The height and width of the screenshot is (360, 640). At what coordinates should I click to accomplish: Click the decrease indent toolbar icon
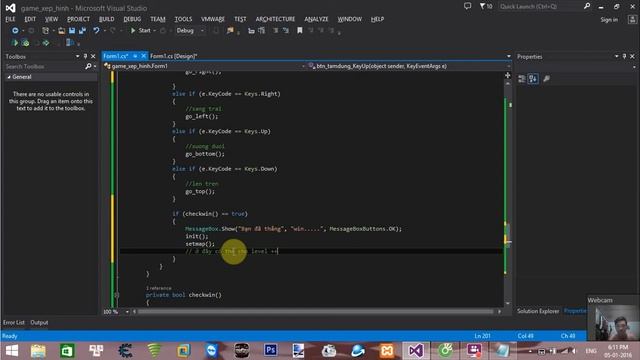(x=251, y=31)
